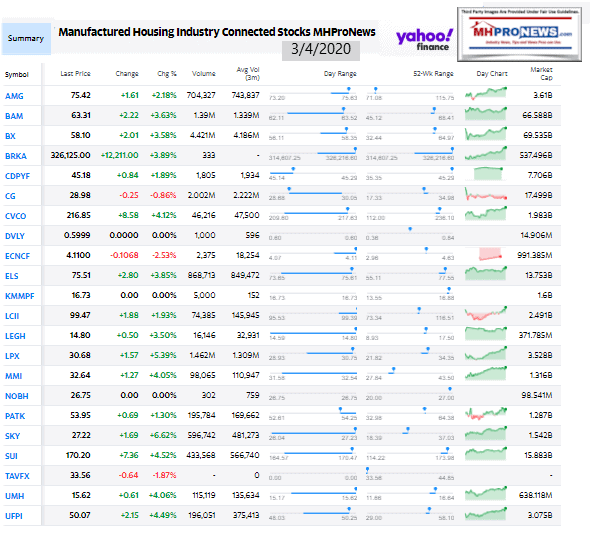This screenshot has width=592, height=543.
Task: Open the CDPYF day chart thumbnail
Action: point(488,174)
